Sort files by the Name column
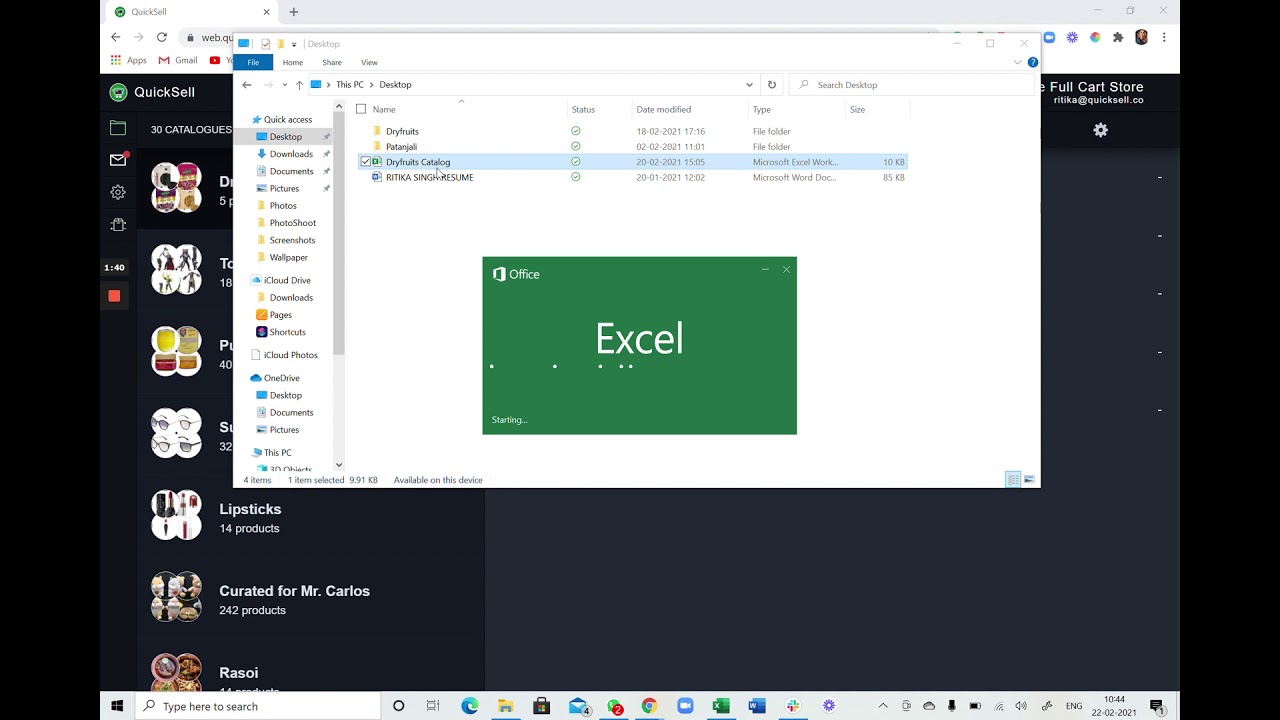The width and height of the screenshot is (1280, 720). (384, 109)
